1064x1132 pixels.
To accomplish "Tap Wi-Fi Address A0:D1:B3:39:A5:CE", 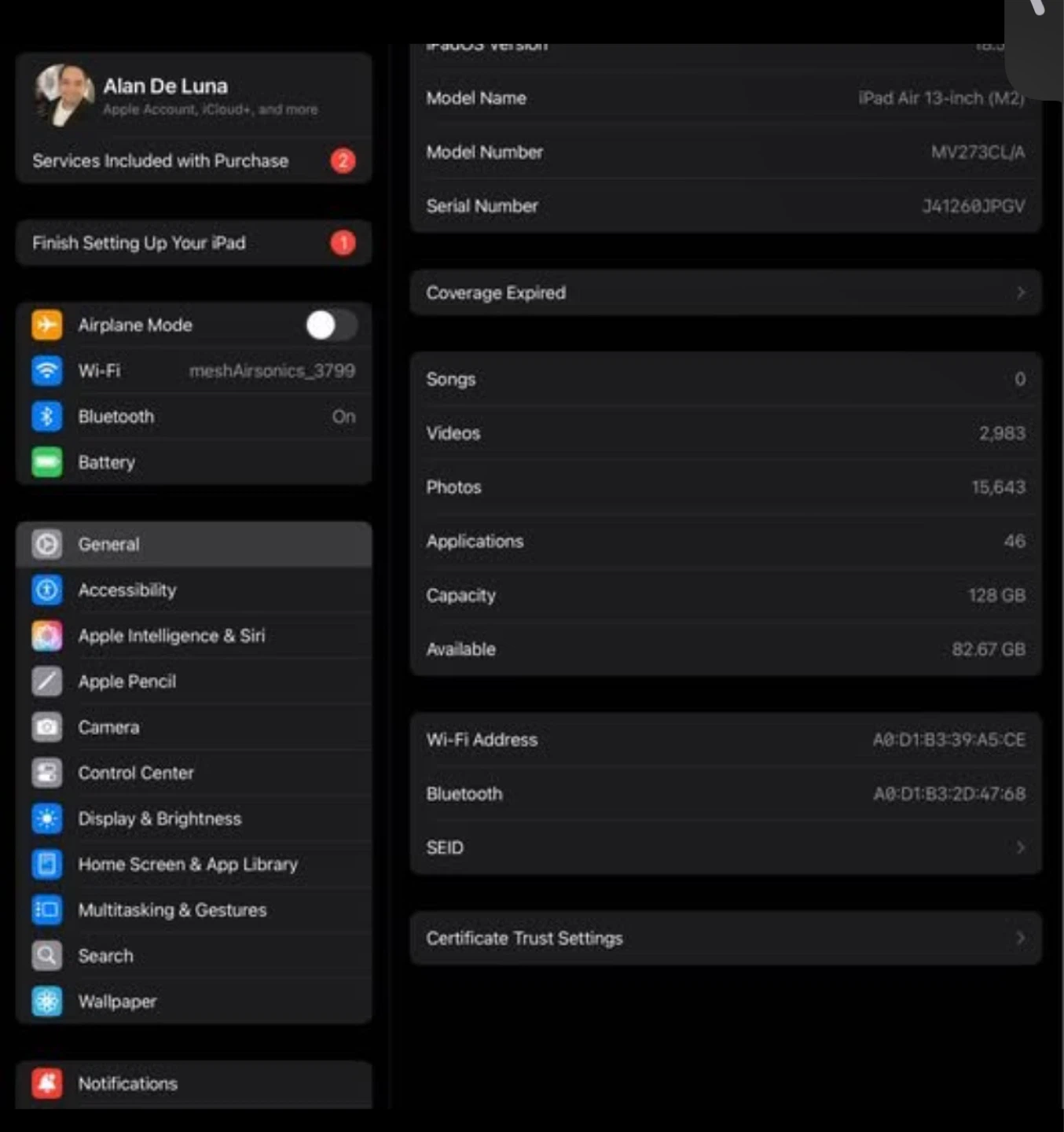I will (949, 740).
